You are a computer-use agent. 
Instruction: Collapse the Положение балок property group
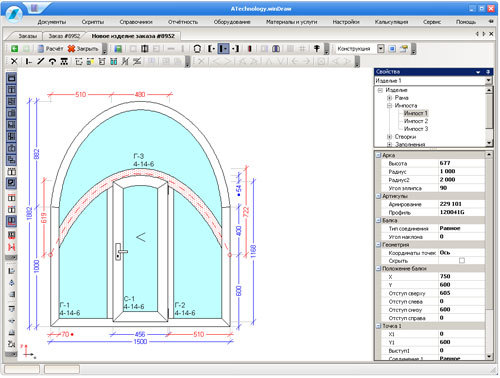(378, 268)
